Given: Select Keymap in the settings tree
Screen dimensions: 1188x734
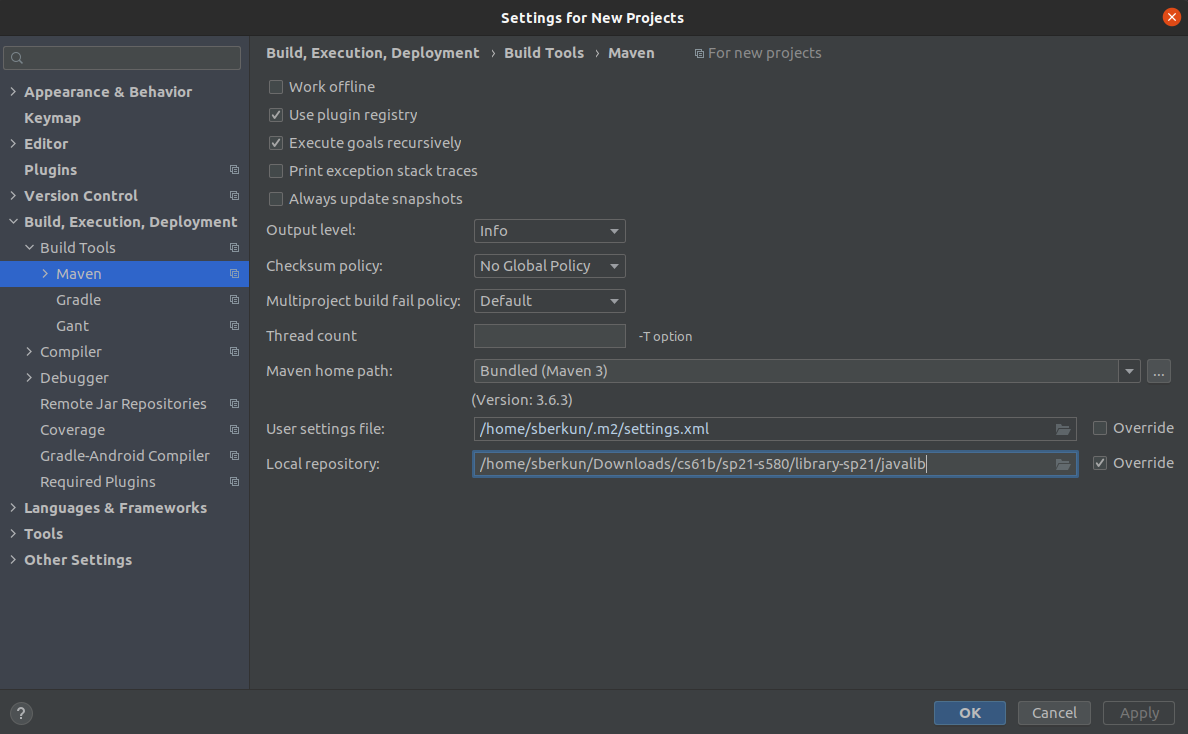Looking at the screenshot, I should pos(52,118).
